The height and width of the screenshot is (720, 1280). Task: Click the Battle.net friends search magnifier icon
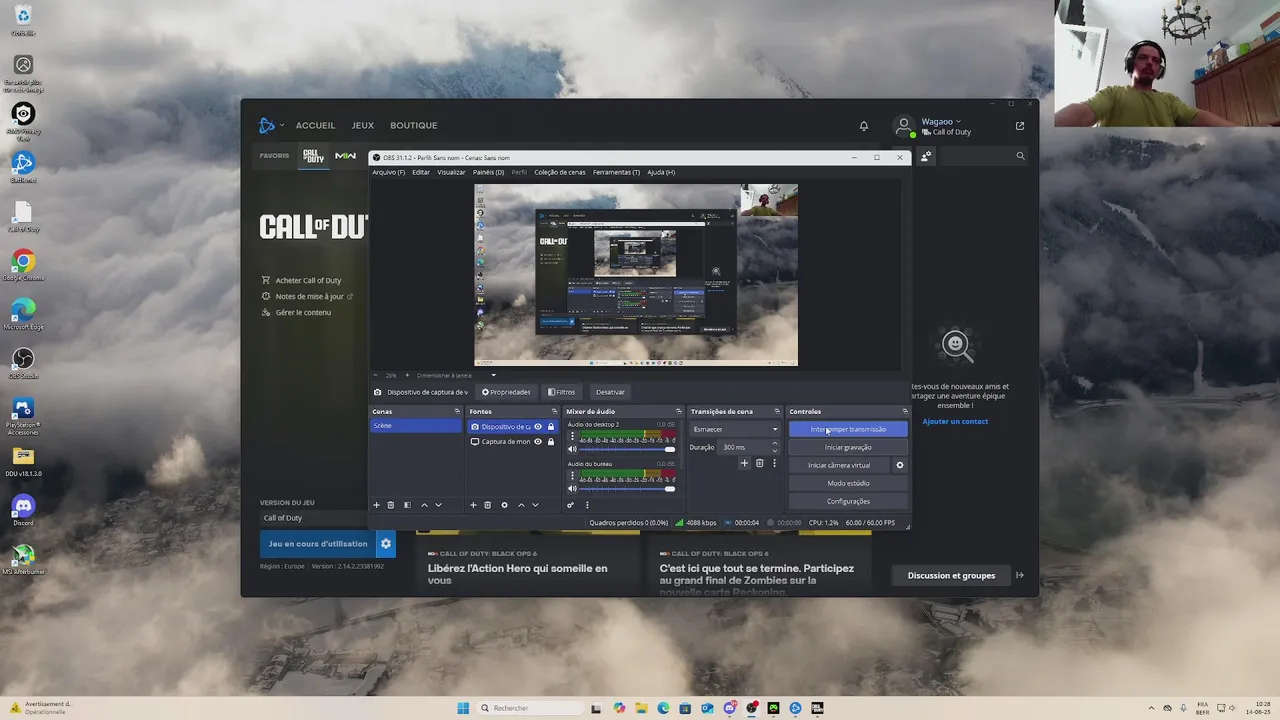click(1020, 156)
